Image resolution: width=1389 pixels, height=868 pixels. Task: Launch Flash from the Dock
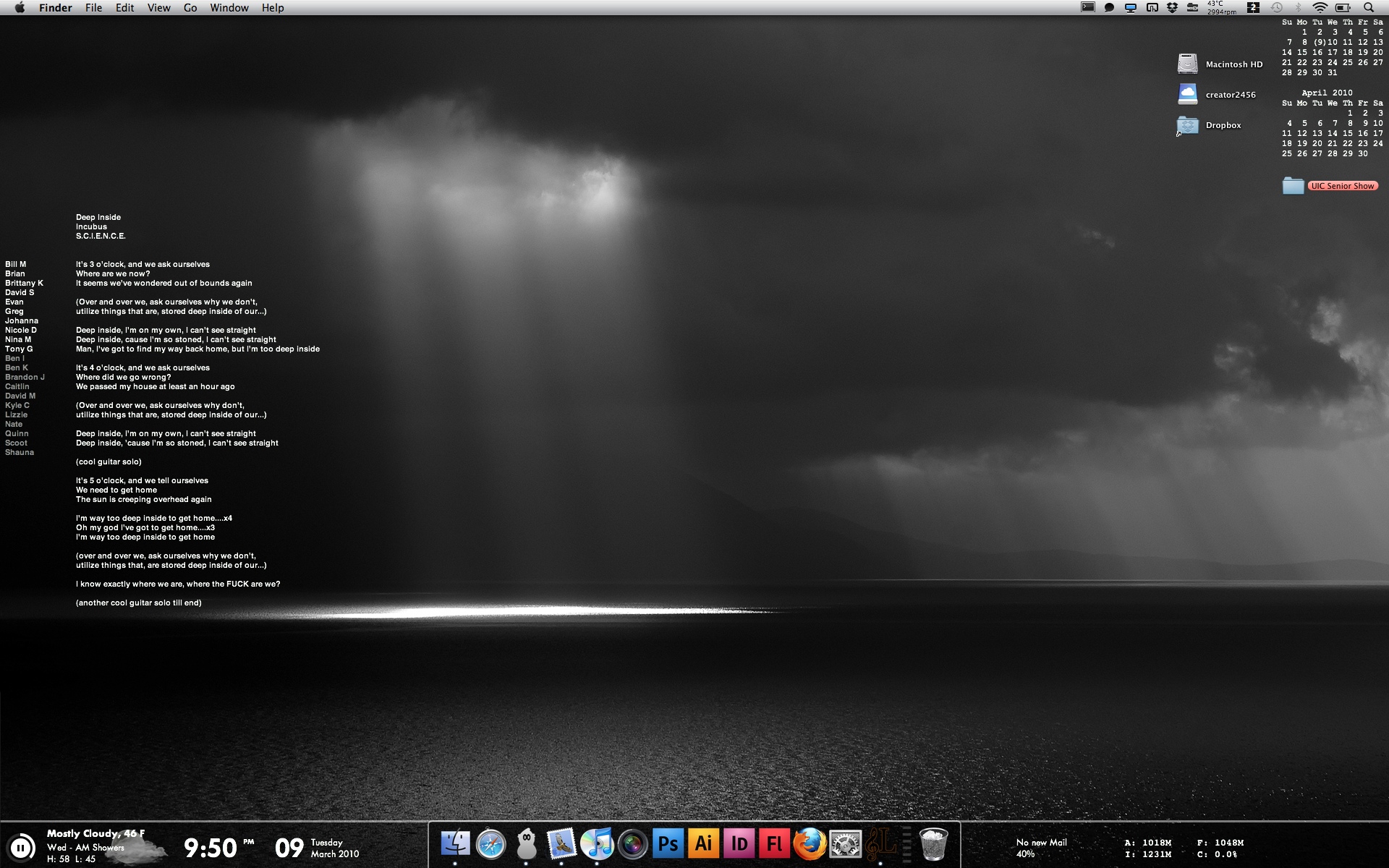(x=774, y=843)
